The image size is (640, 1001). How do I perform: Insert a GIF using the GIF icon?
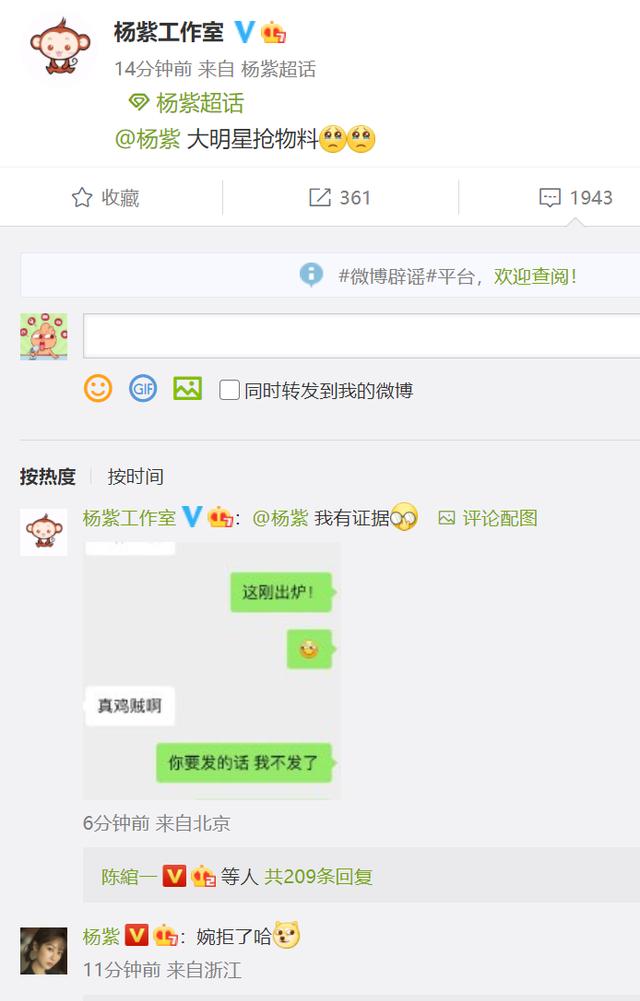click(142, 388)
